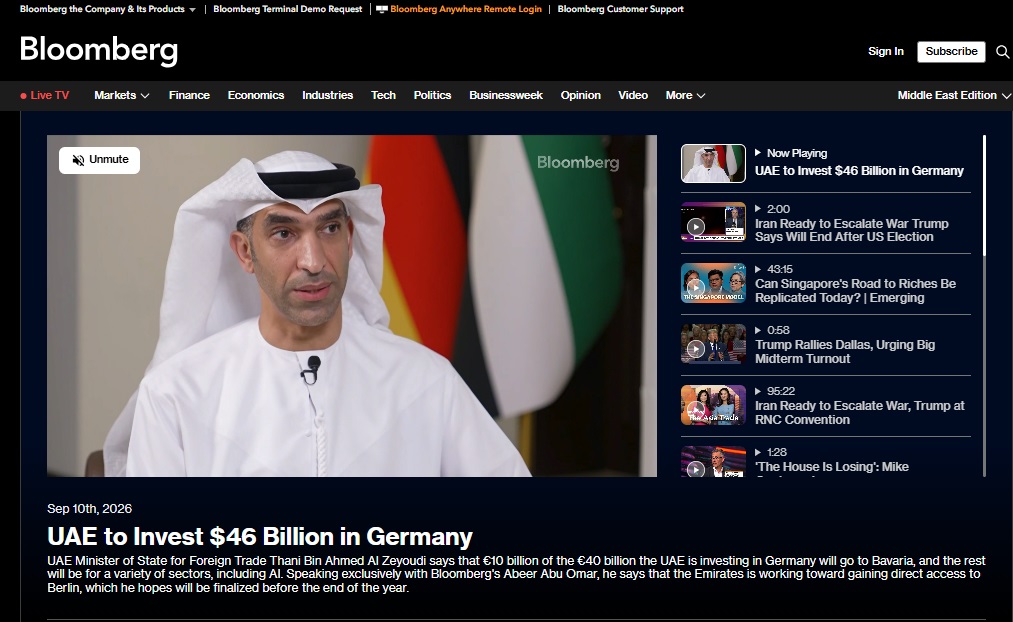
Task: Open Iran Ready to Escalate War, Trump at RNC title
Action: point(859,412)
